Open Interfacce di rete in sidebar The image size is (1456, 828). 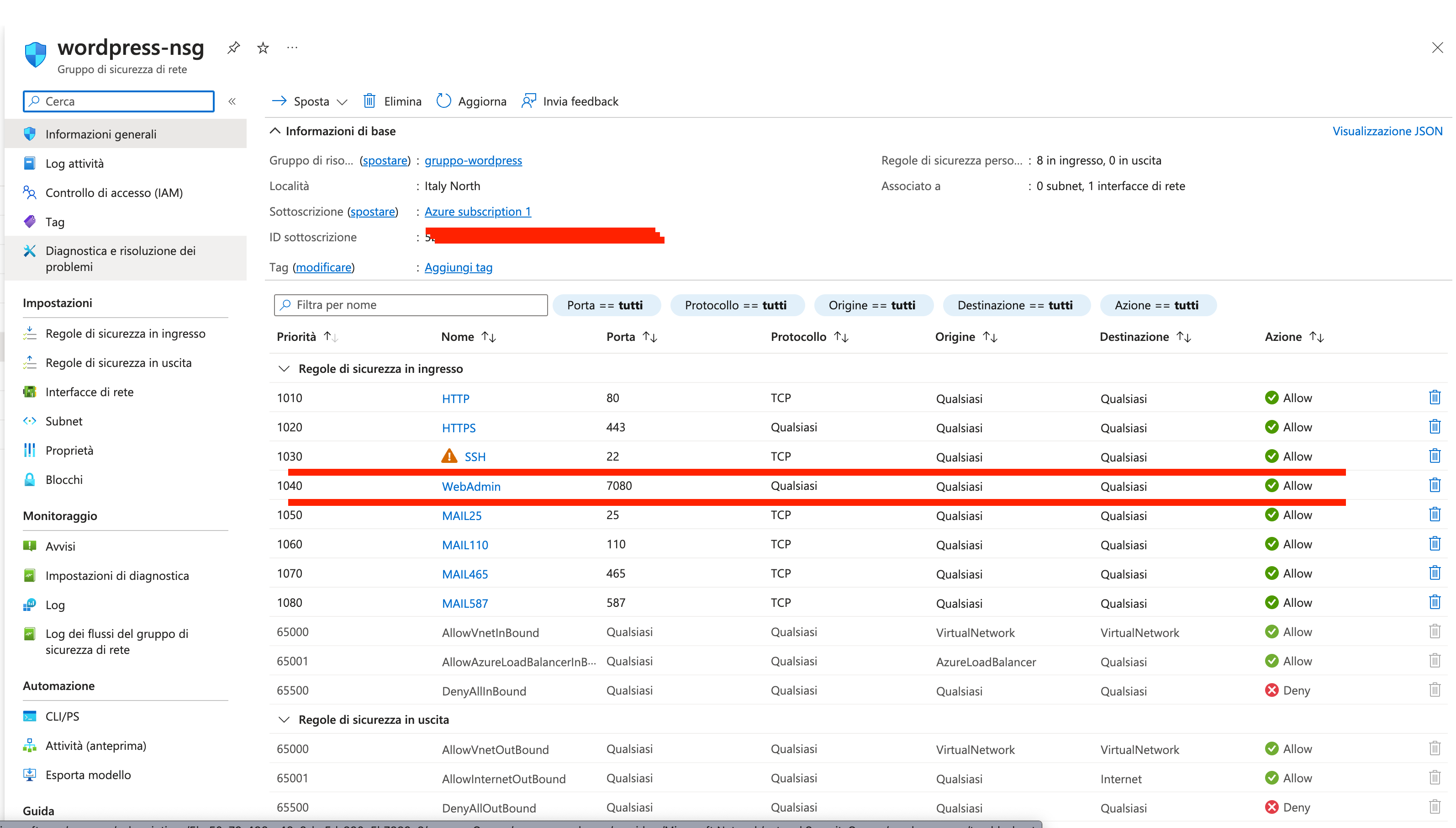click(x=126, y=392)
